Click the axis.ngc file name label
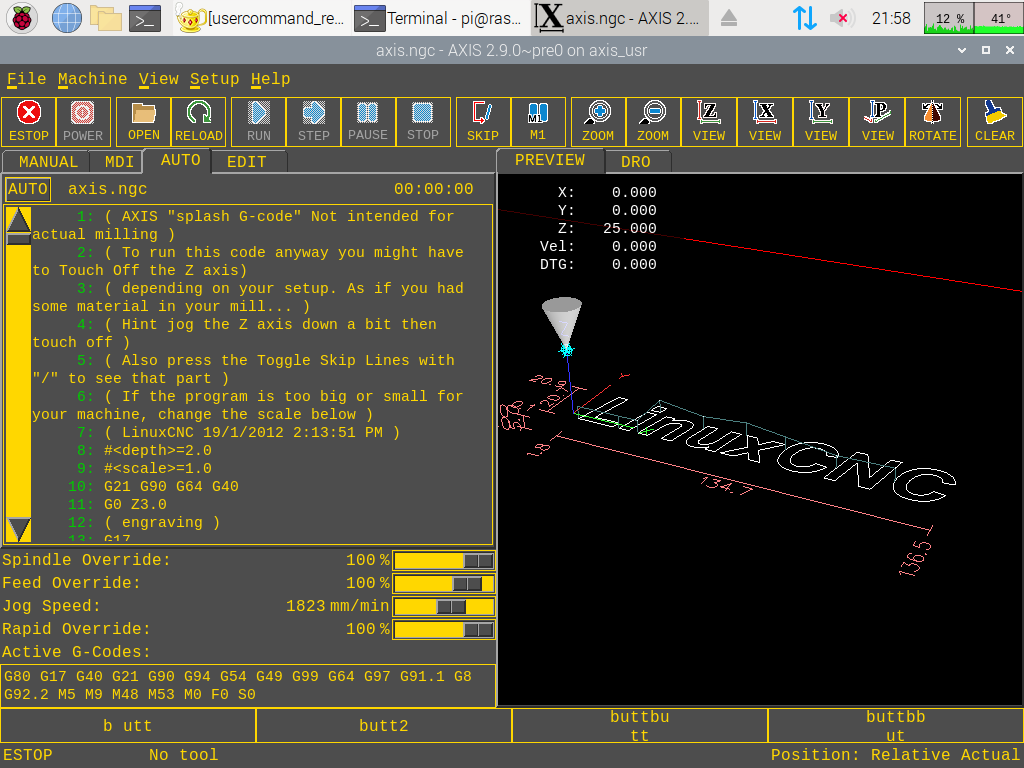This screenshot has height=768, width=1024. (x=108, y=189)
